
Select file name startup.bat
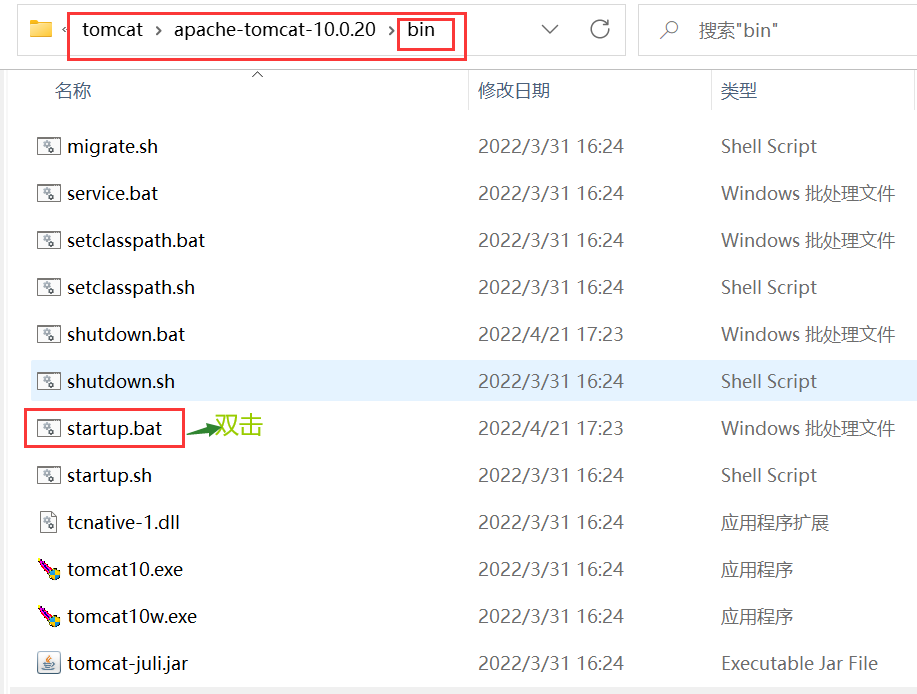pos(115,429)
